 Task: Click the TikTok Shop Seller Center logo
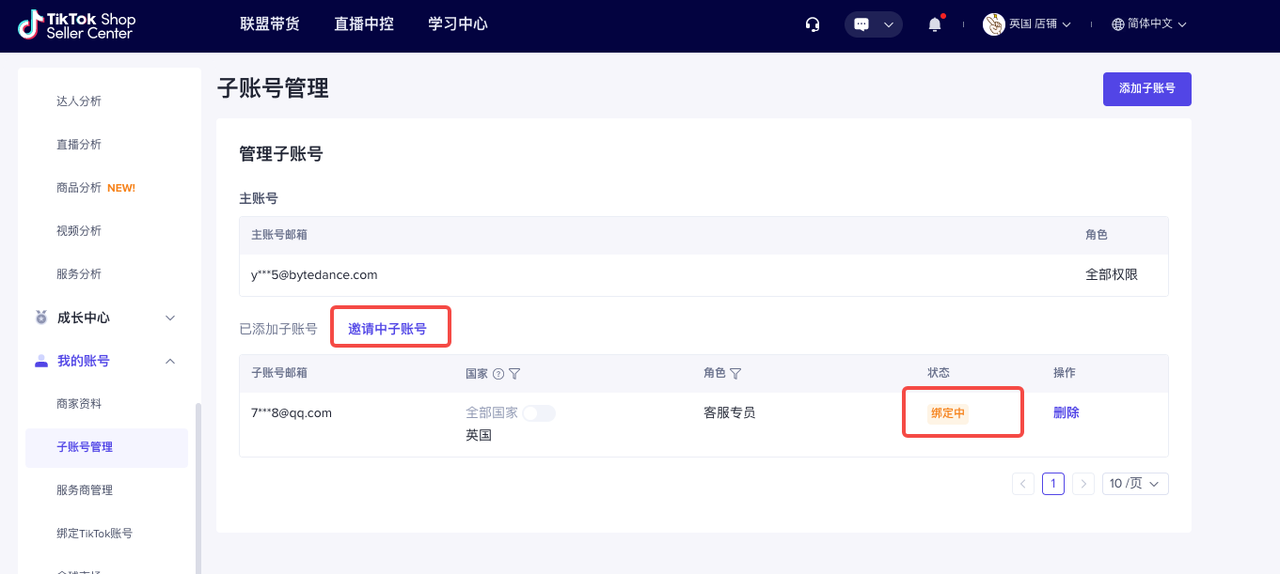tap(76, 25)
